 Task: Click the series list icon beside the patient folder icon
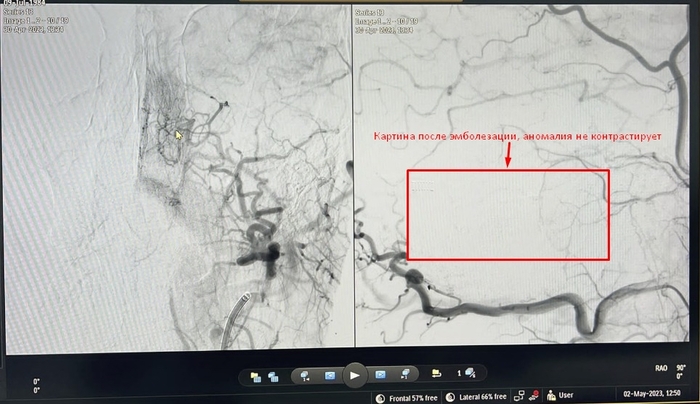[x=273, y=377]
